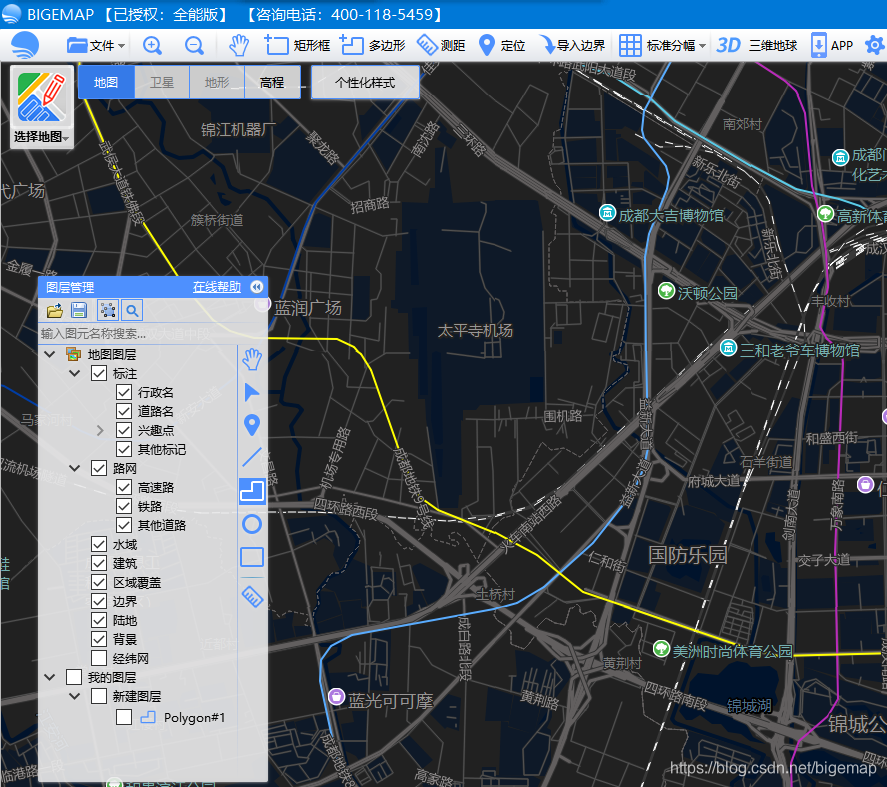Choose the 多边形 polygon selection tool

coord(373,45)
